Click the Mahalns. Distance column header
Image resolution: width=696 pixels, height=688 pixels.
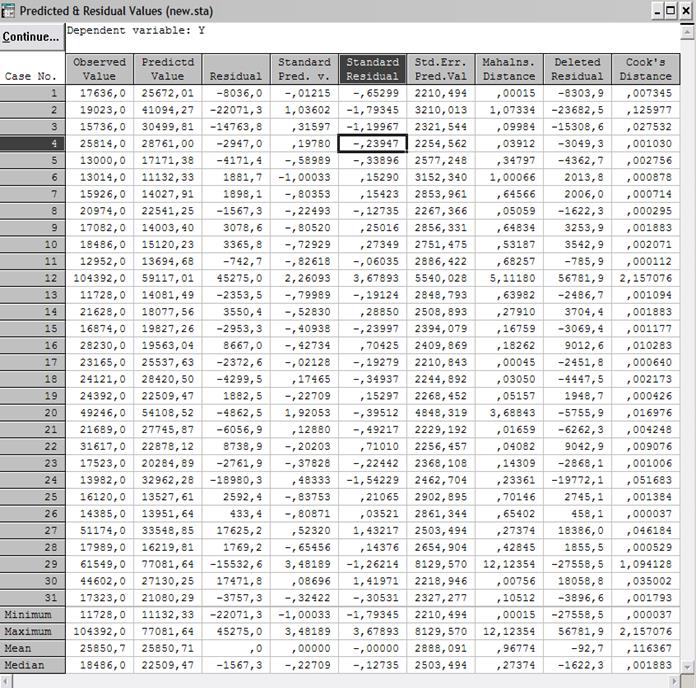point(507,68)
